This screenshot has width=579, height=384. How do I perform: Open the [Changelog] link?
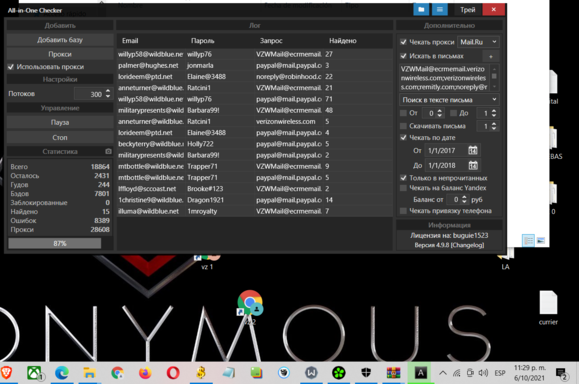point(467,245)
